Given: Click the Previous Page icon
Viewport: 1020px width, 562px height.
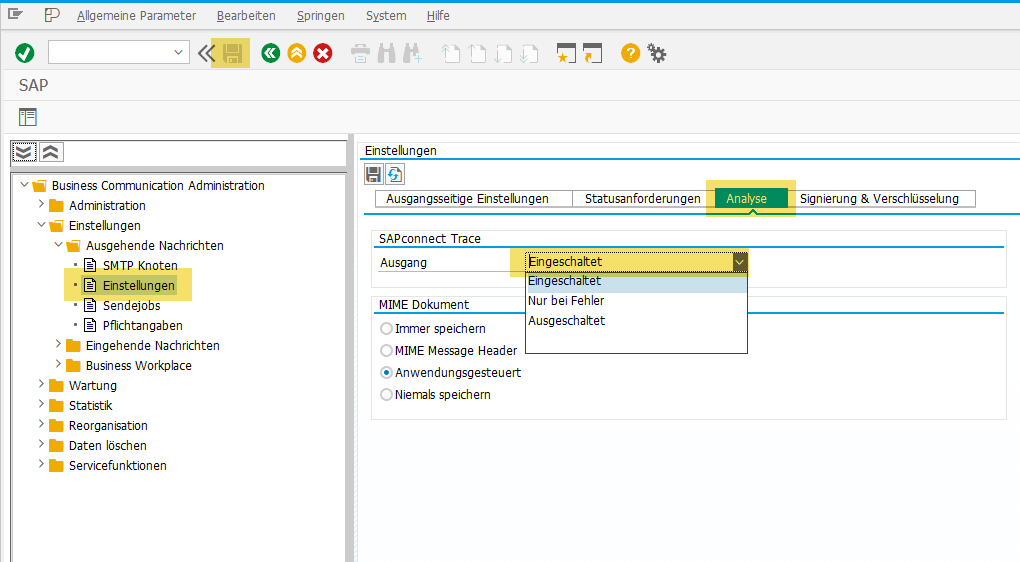Looking at the screenshot, I should click(x=477, y=53).
